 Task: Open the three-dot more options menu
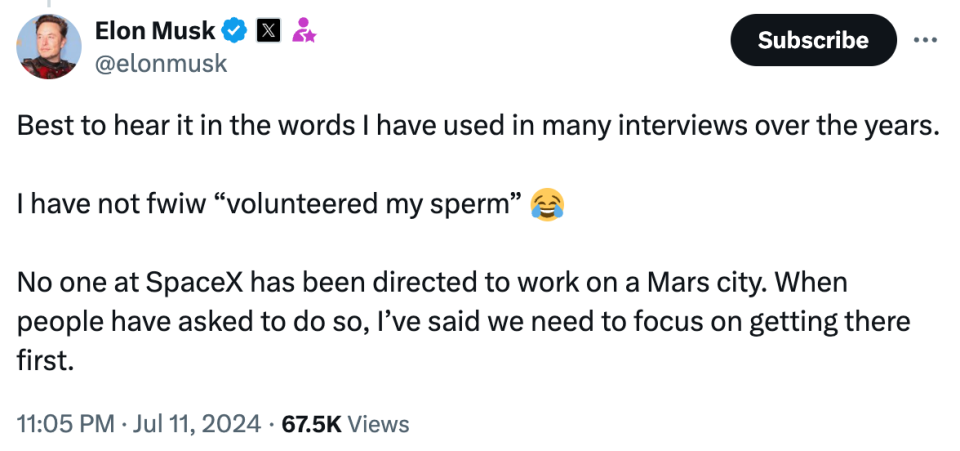tap(925, 40)
